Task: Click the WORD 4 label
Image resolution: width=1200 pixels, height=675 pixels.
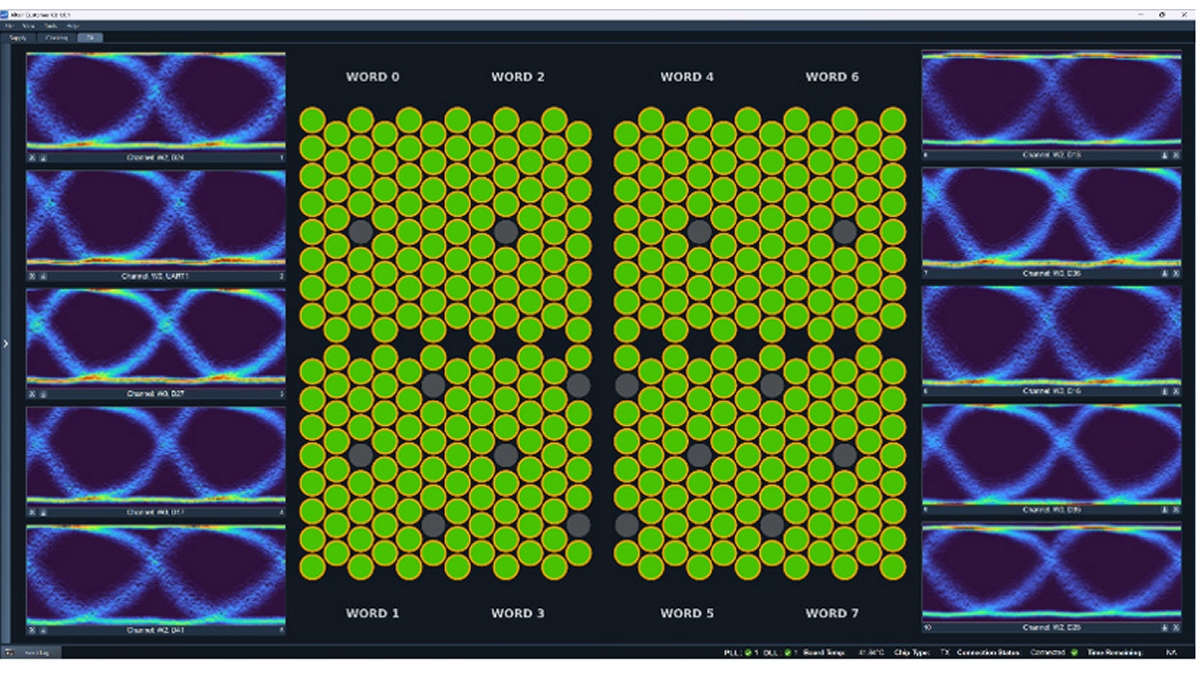Action: coord(687,77)
